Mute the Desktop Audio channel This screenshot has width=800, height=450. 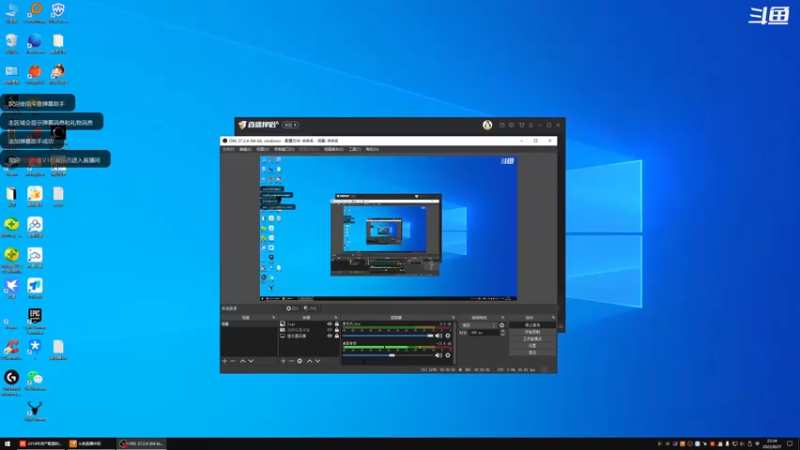point(438,356)
